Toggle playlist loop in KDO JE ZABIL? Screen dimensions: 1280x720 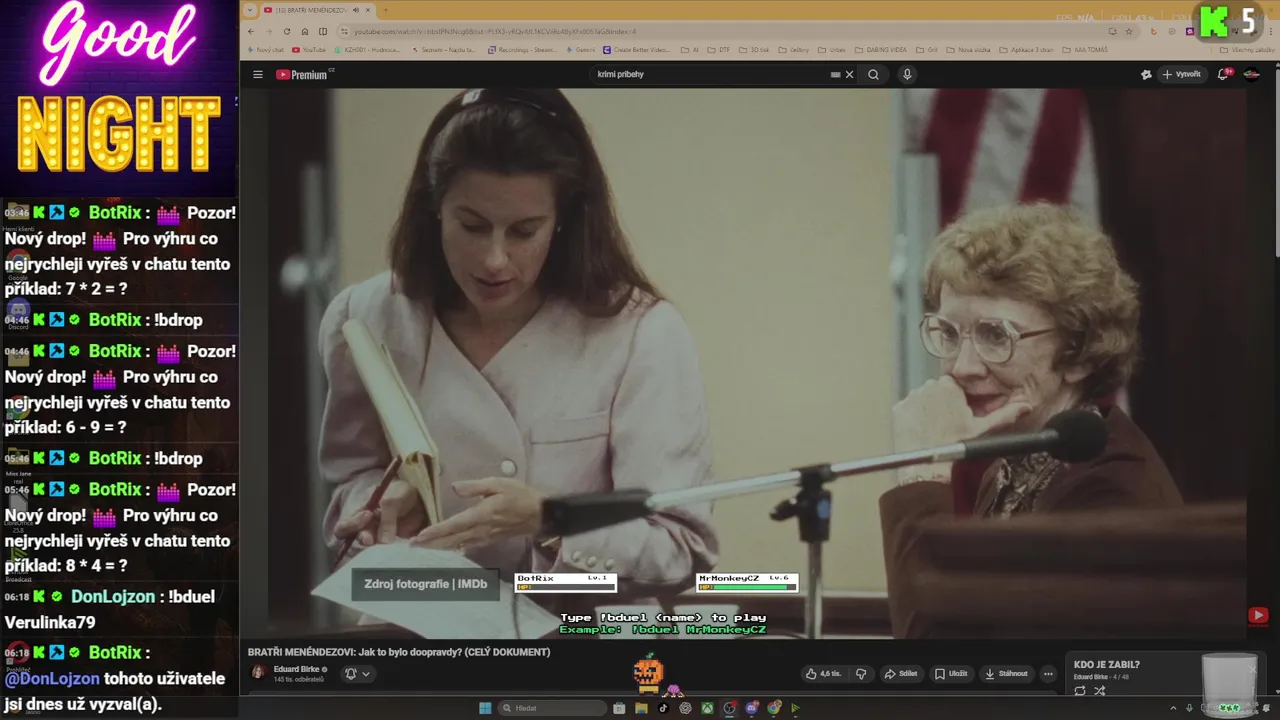(x=1080, y=691)
